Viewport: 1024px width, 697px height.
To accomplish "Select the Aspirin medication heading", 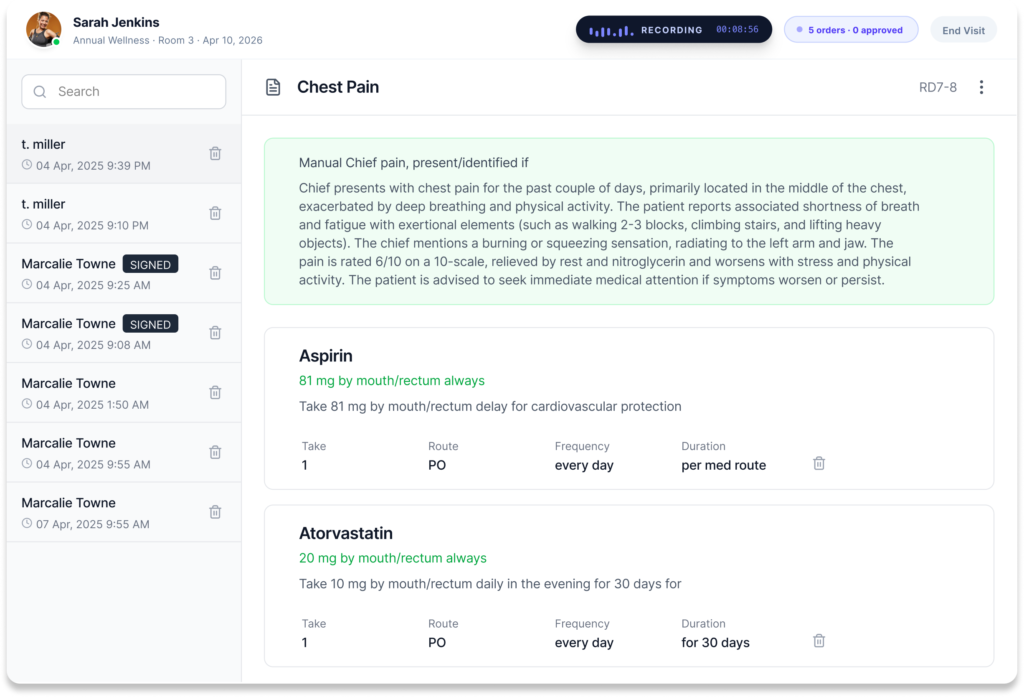I will (325, 356).
